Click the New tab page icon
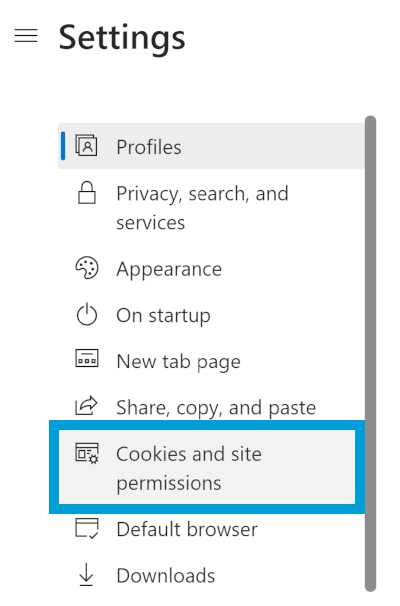This screenshot has height=606, width=400. click(x=87, y=358)
